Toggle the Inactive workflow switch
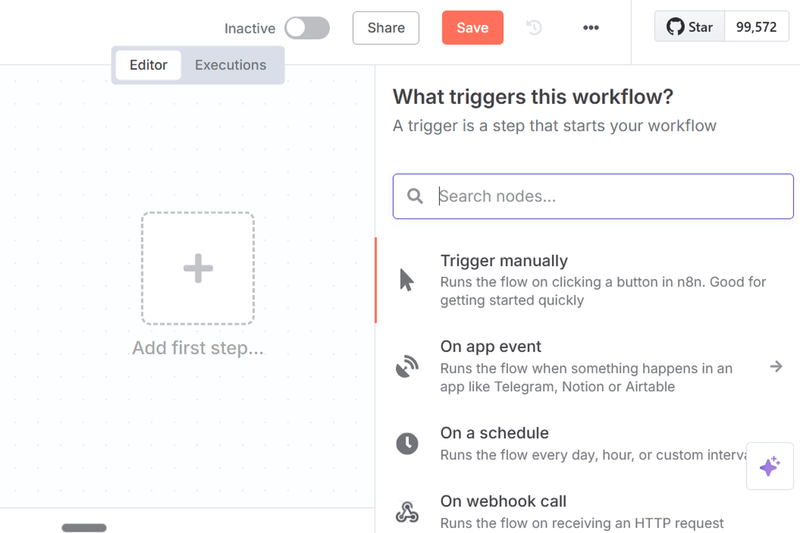The height and width of the screenshot is (533, 800). [x=306, y=28]
